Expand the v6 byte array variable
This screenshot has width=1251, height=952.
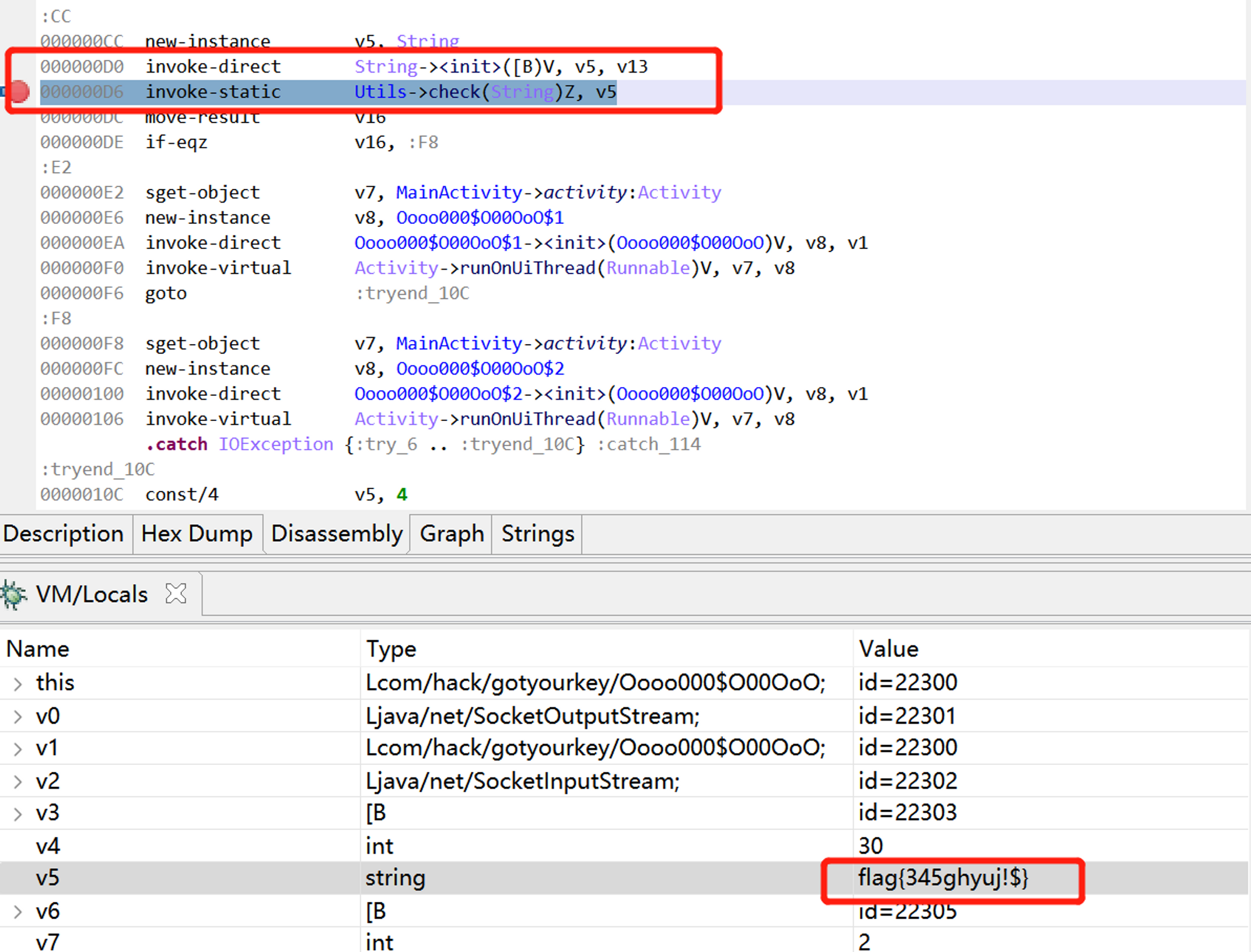18,912
